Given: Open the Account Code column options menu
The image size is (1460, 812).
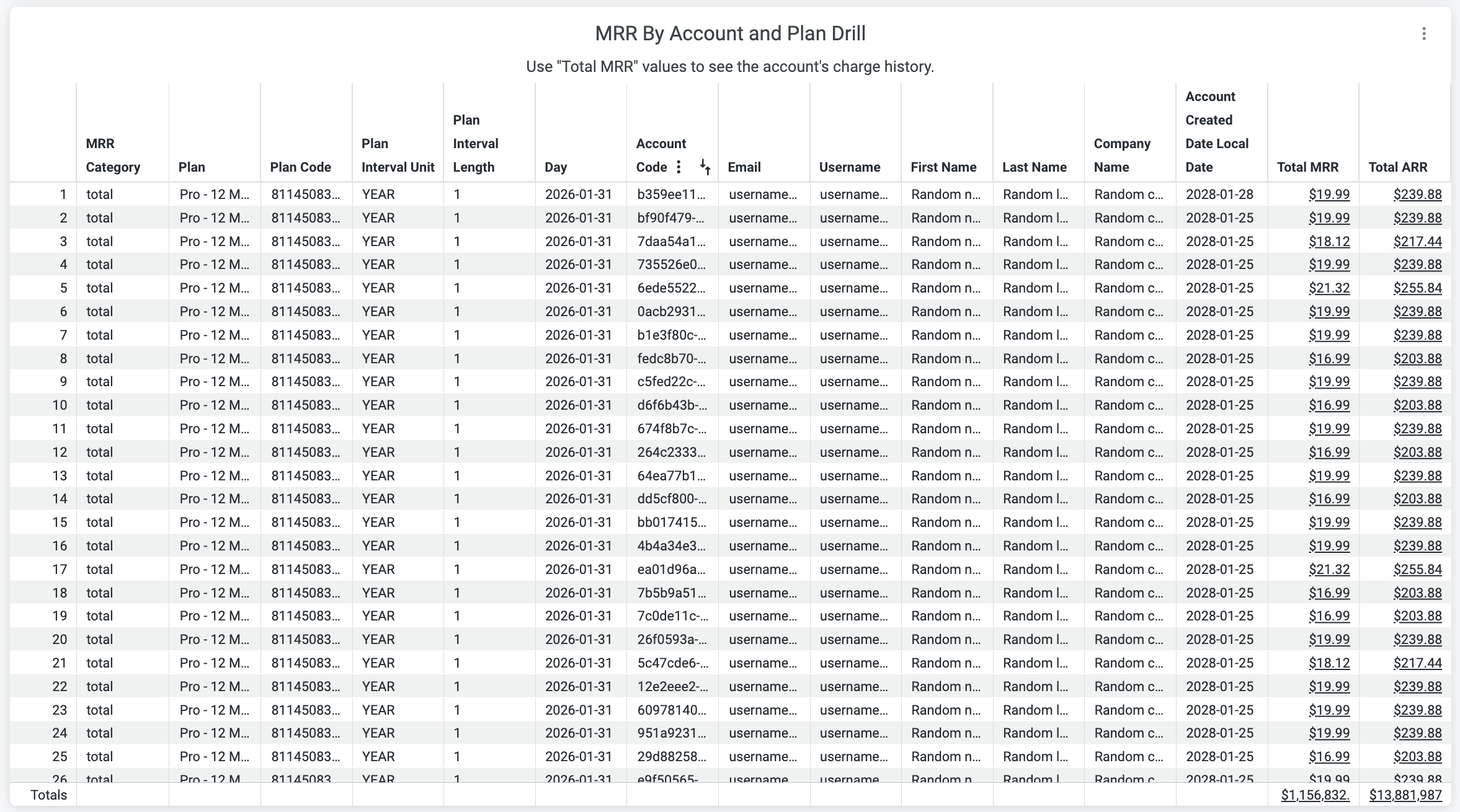Looking at the screenshot, I should (x=679, y=167).
